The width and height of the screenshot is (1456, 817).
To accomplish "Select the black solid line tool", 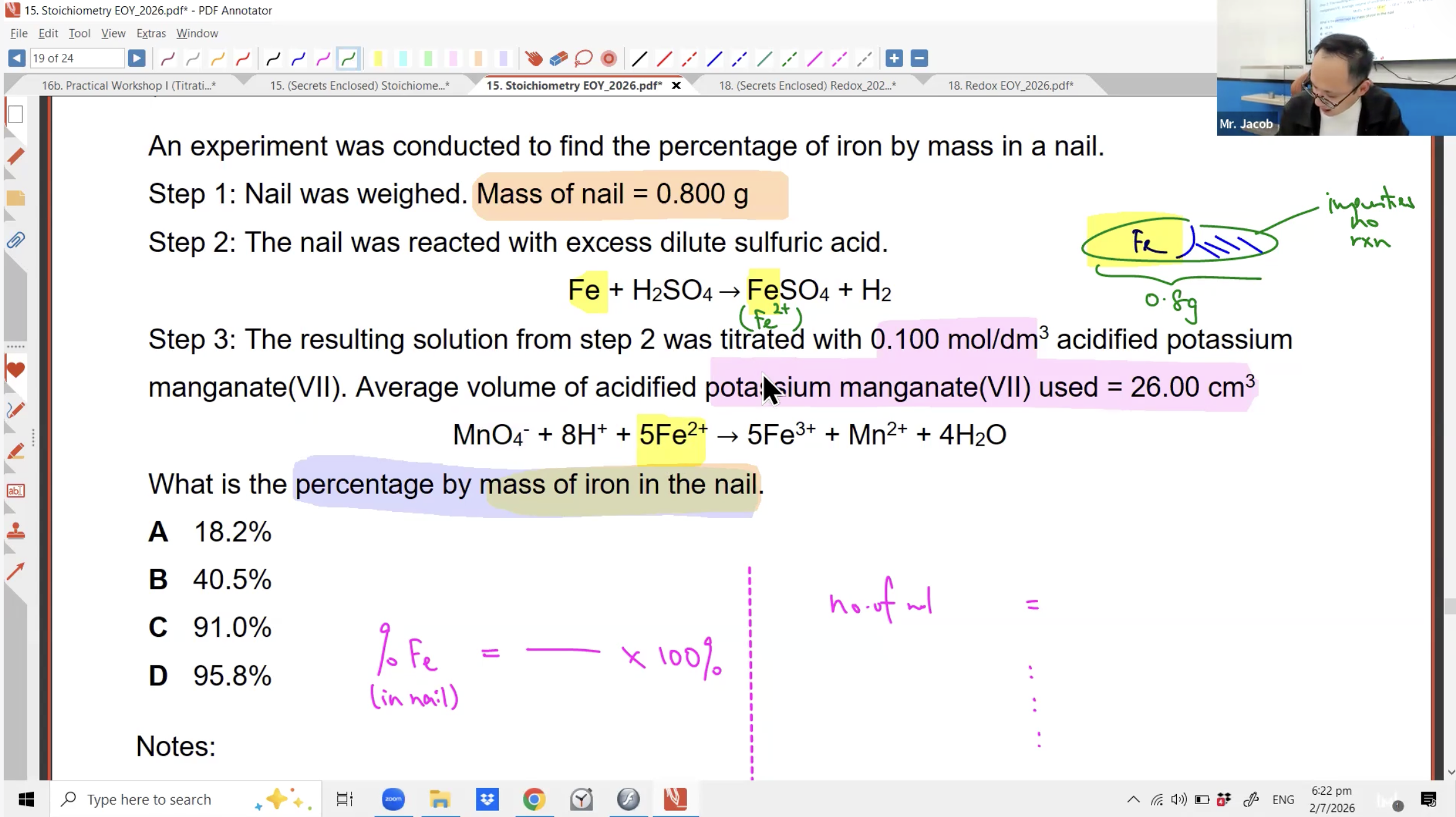I will tap(639, 59).
